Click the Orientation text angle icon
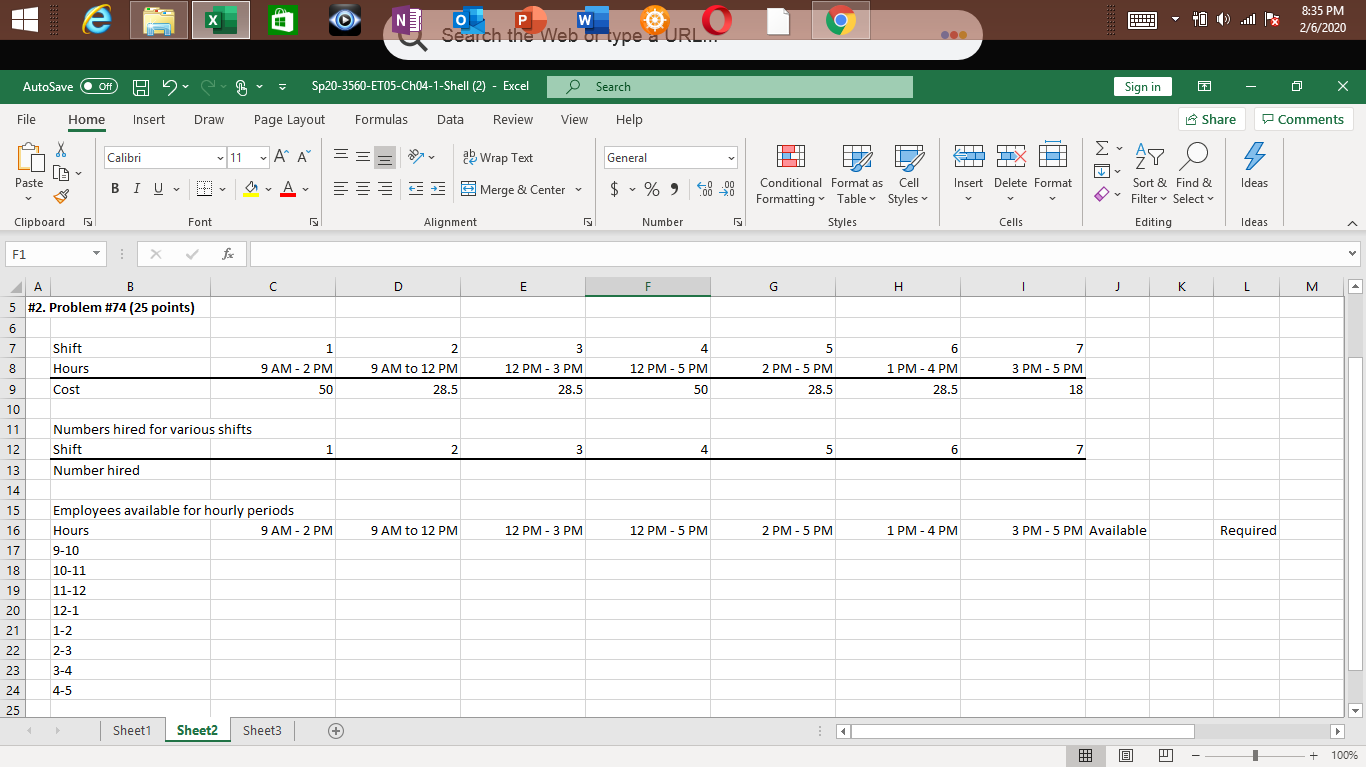 [415, 158]
